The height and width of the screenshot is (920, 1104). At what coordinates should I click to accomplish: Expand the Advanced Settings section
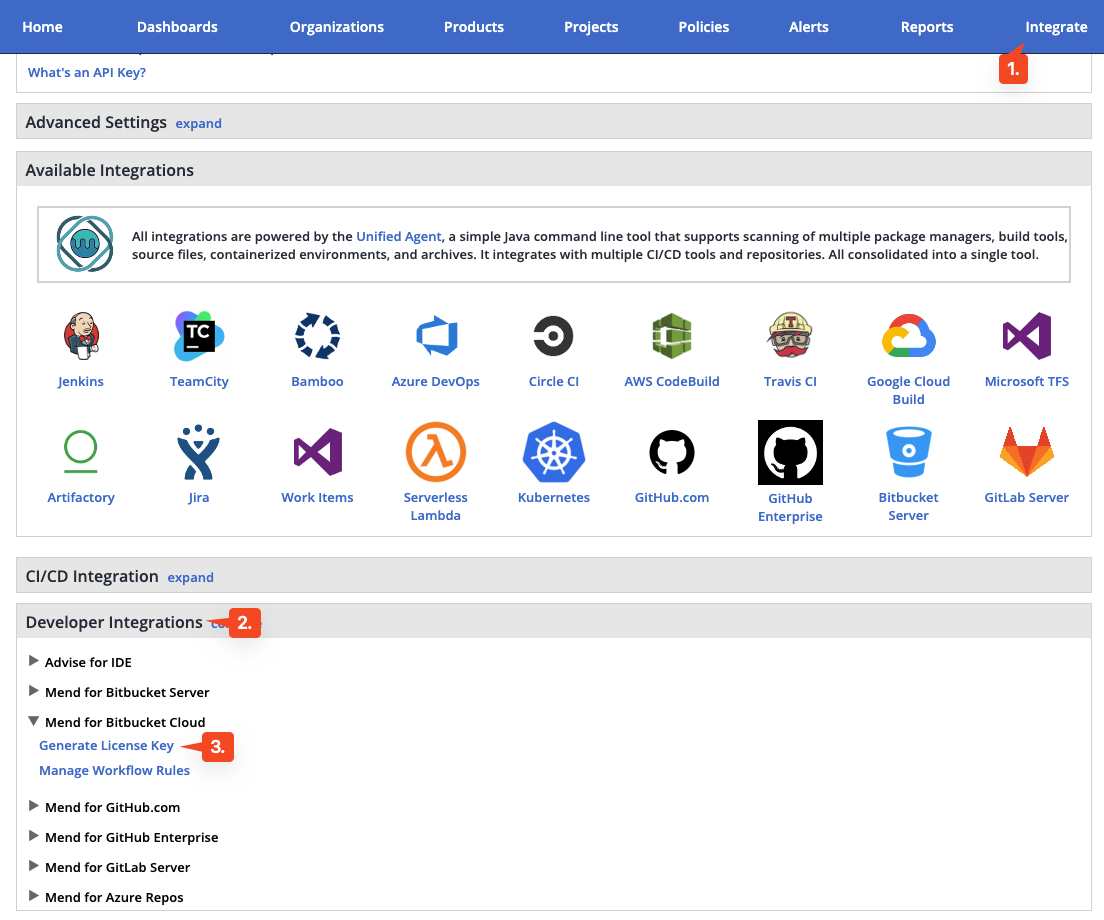pyautogui.click(x=198, y=123)
